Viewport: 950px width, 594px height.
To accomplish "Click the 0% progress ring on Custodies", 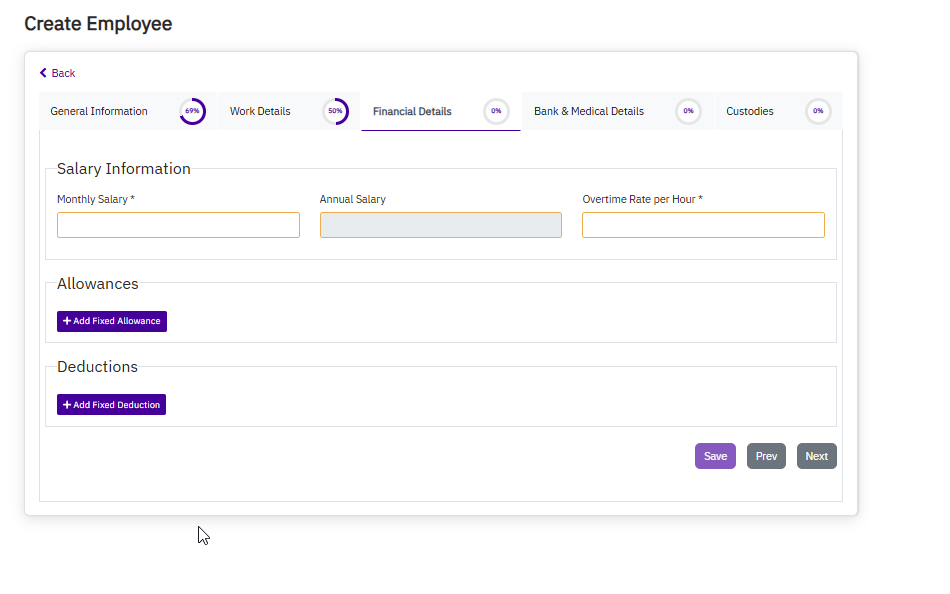I will pyautogui.click(x=818, y=111).
